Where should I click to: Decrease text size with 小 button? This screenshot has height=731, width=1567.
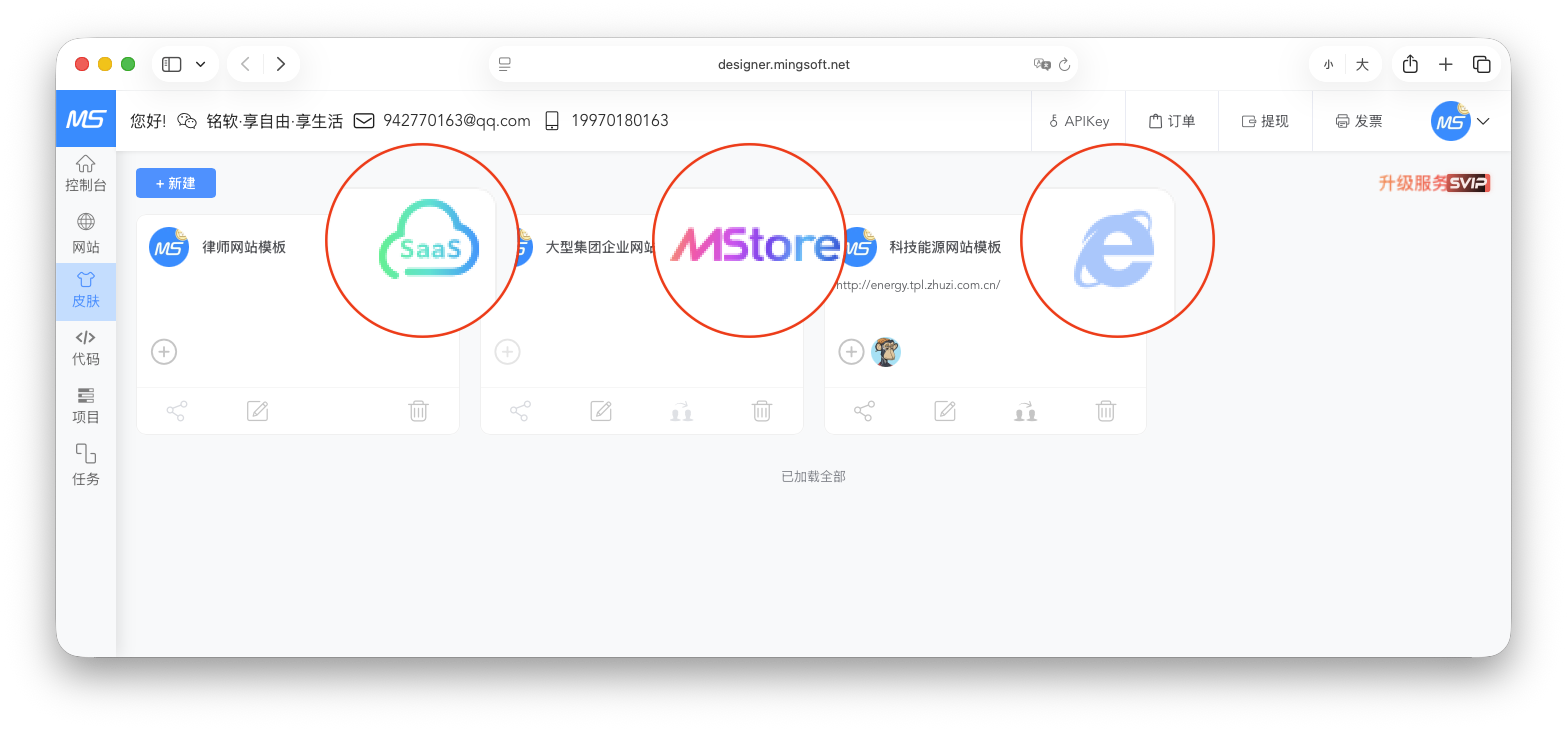pos(1328,65)
